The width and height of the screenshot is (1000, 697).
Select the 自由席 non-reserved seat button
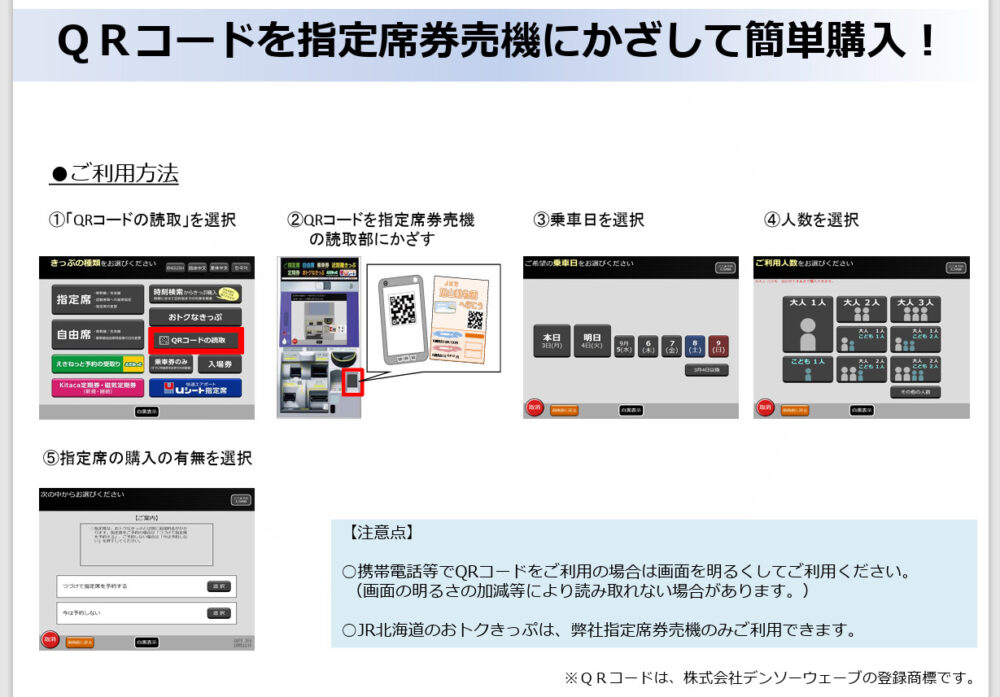98,334
